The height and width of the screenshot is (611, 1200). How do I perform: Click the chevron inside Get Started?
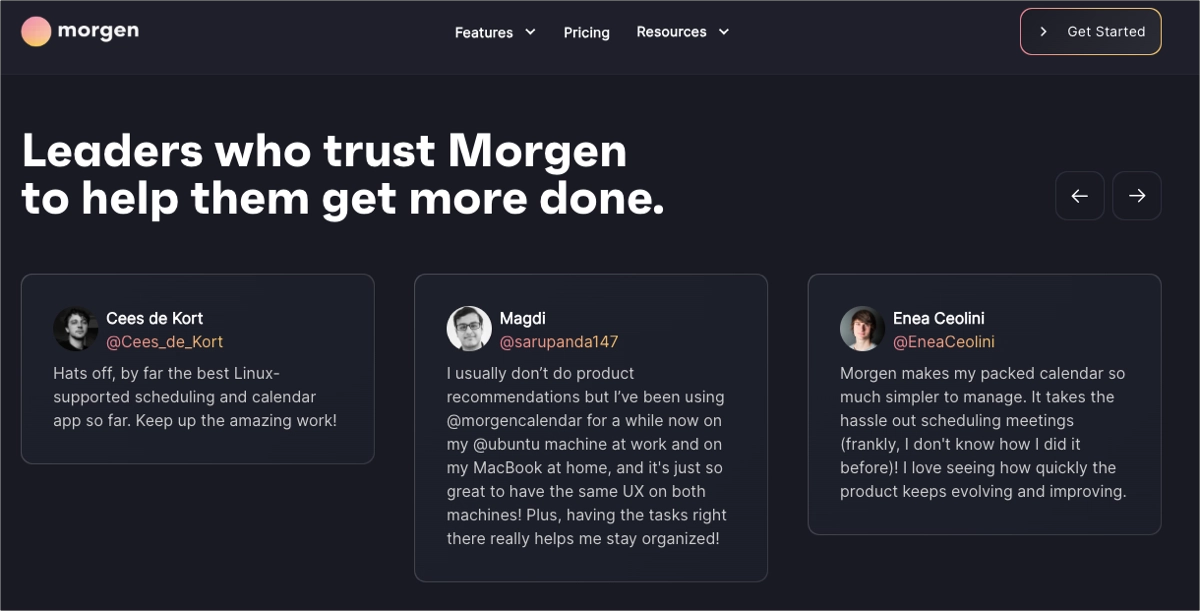click(1043, 32)
